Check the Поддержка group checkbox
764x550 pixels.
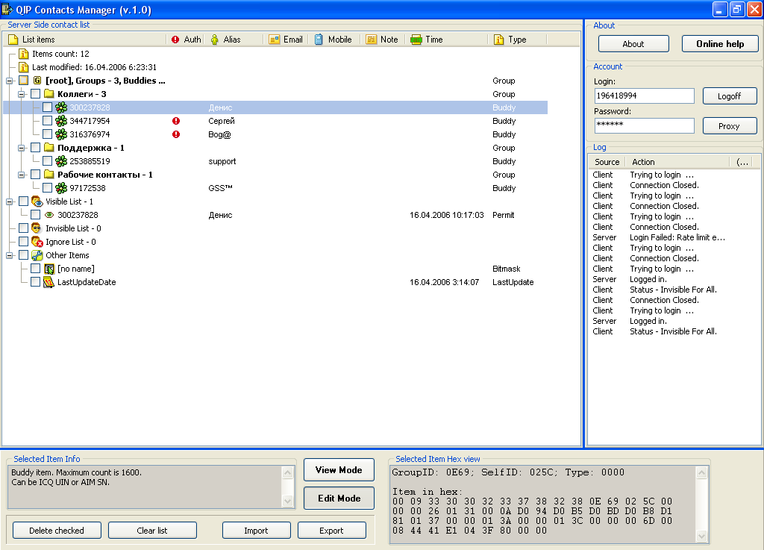click(x=35, y=148)
